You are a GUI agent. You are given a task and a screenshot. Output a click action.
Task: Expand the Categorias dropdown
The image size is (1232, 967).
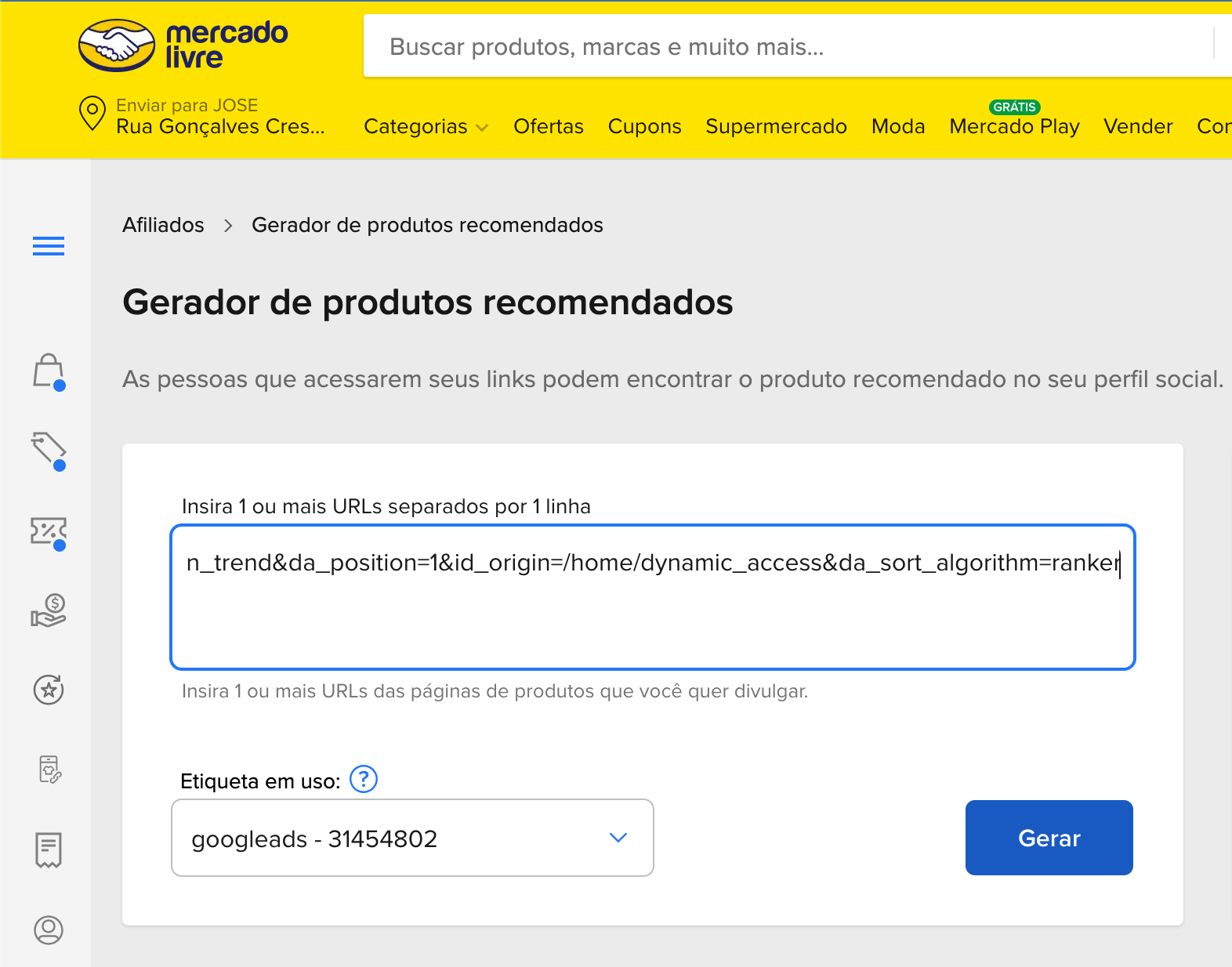click(x=426, y=127)
